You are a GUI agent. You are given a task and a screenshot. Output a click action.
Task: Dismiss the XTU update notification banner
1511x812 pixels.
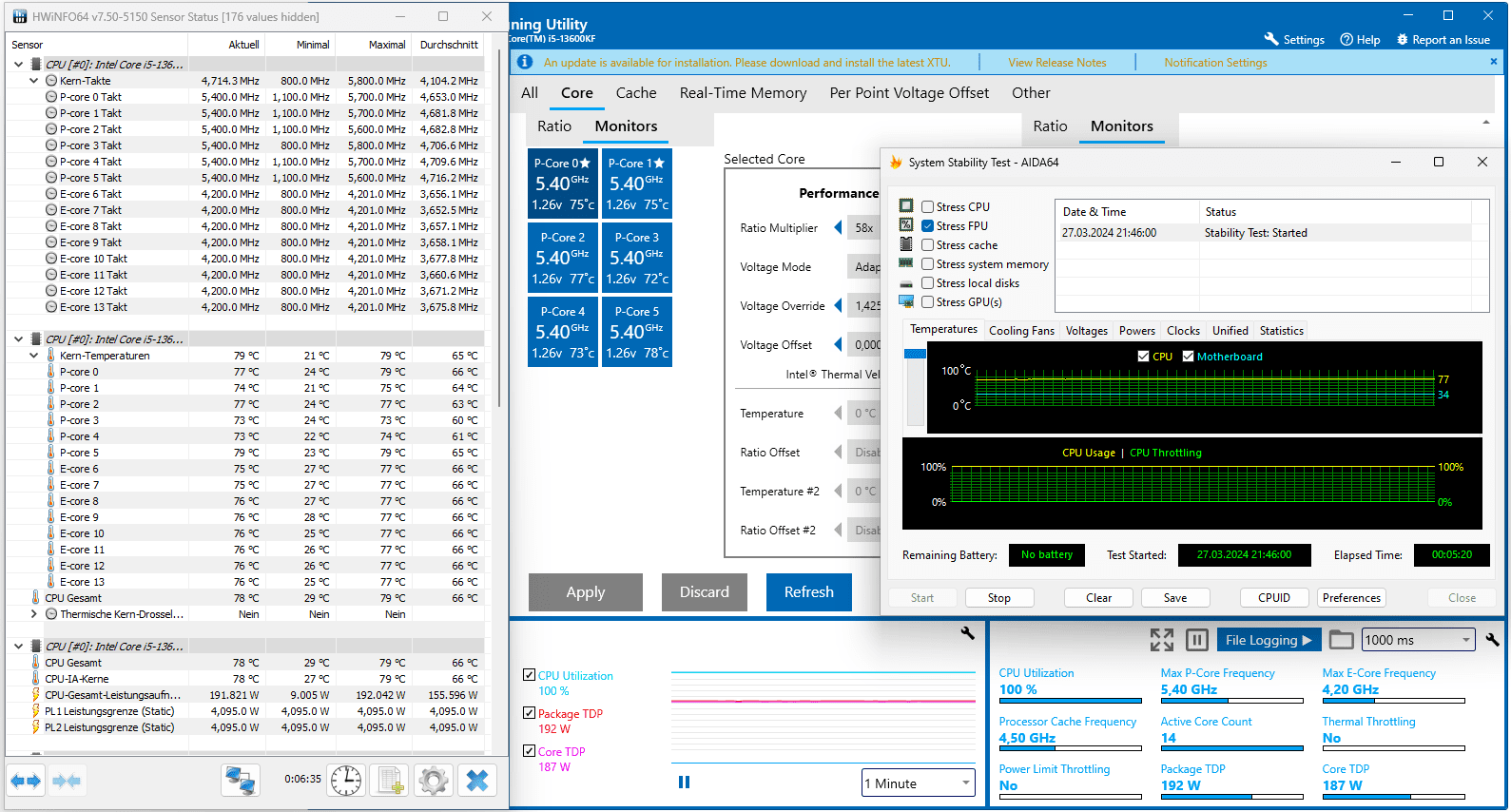click(x=1493, y=61)
